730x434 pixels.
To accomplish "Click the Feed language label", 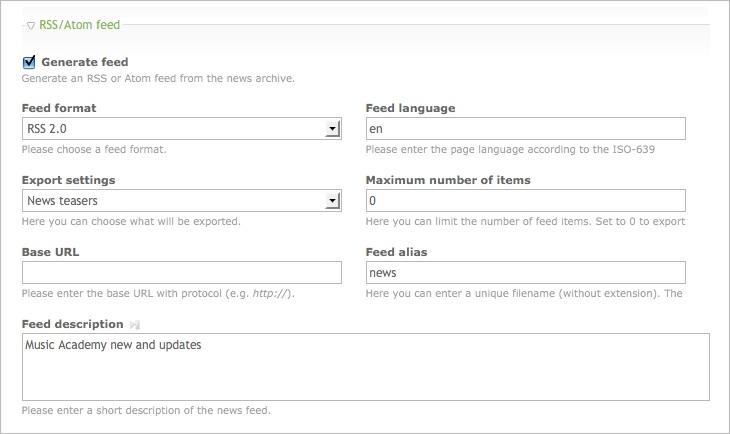I will coord(411,108).
